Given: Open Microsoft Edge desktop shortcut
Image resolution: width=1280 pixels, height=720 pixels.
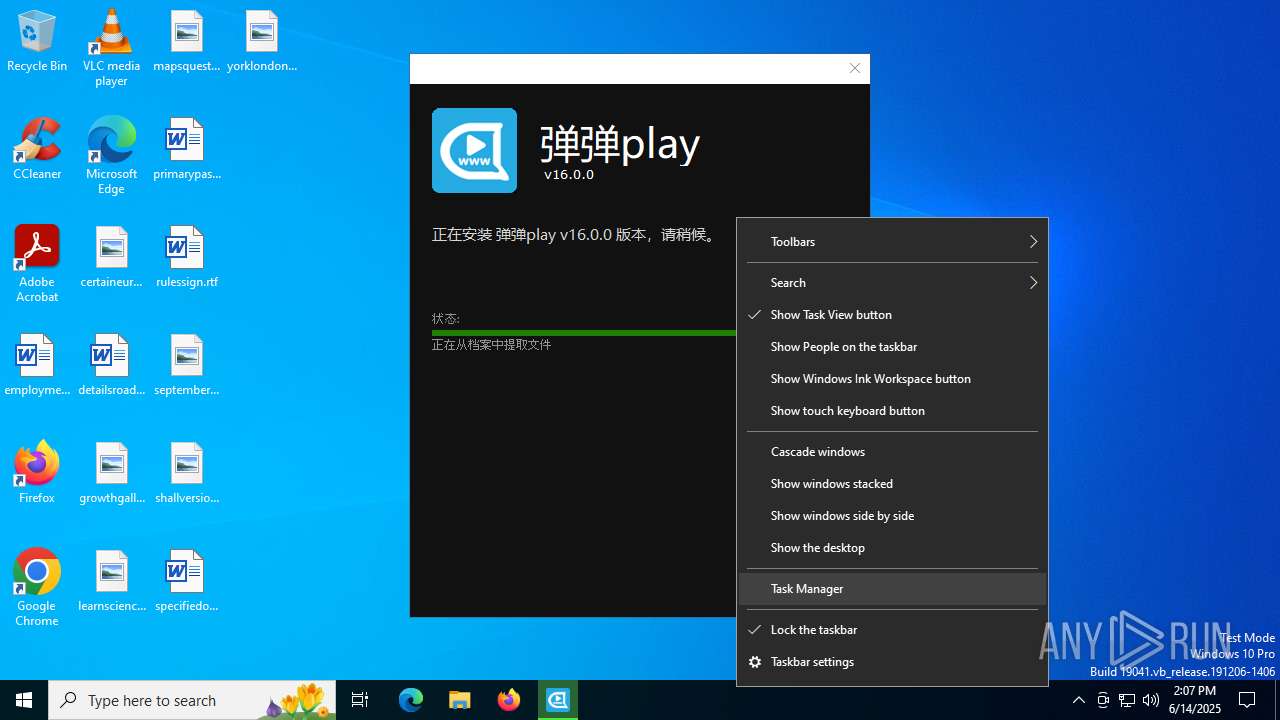Looking at the screenshot, I should tap(111, 156).
